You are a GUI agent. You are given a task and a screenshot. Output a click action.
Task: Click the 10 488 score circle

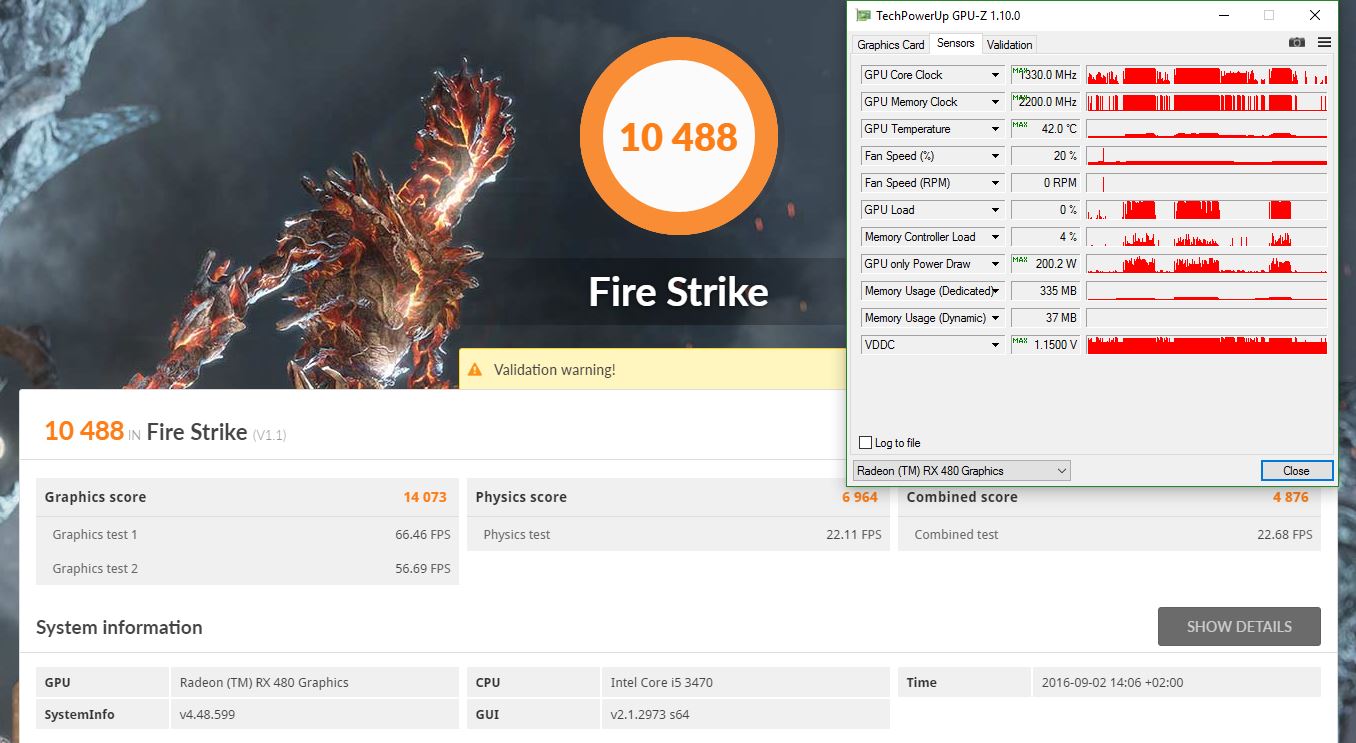pyautogui.click(x=678, y=137)
